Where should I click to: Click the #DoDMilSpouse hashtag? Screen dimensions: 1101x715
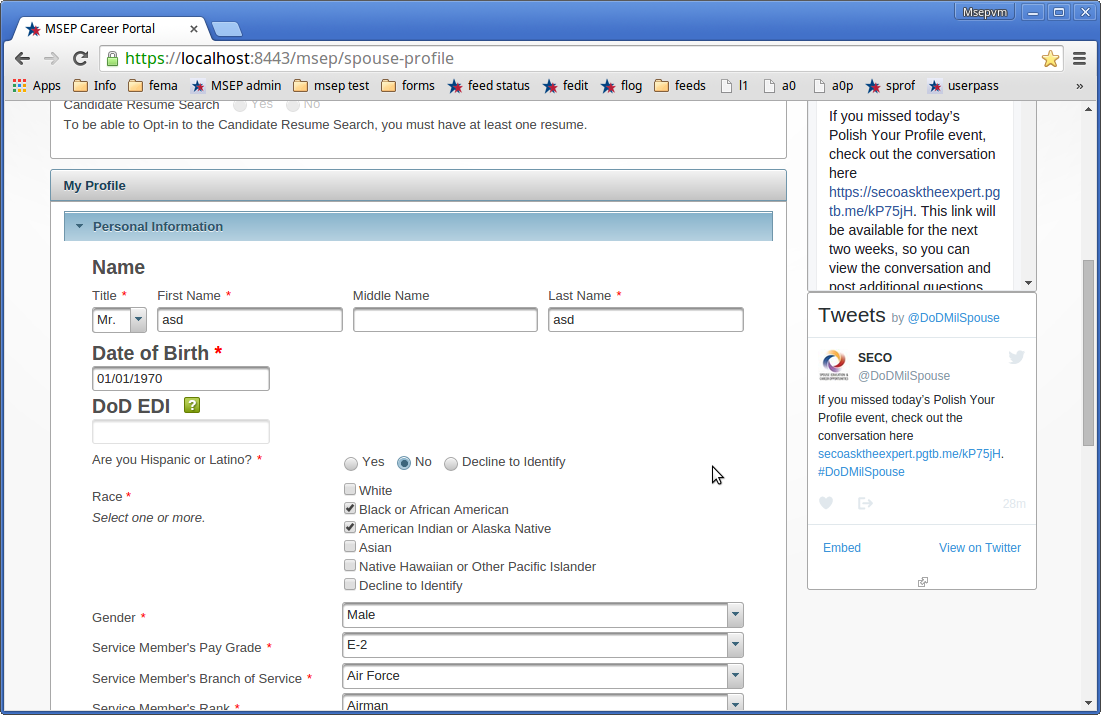point(861,472)
